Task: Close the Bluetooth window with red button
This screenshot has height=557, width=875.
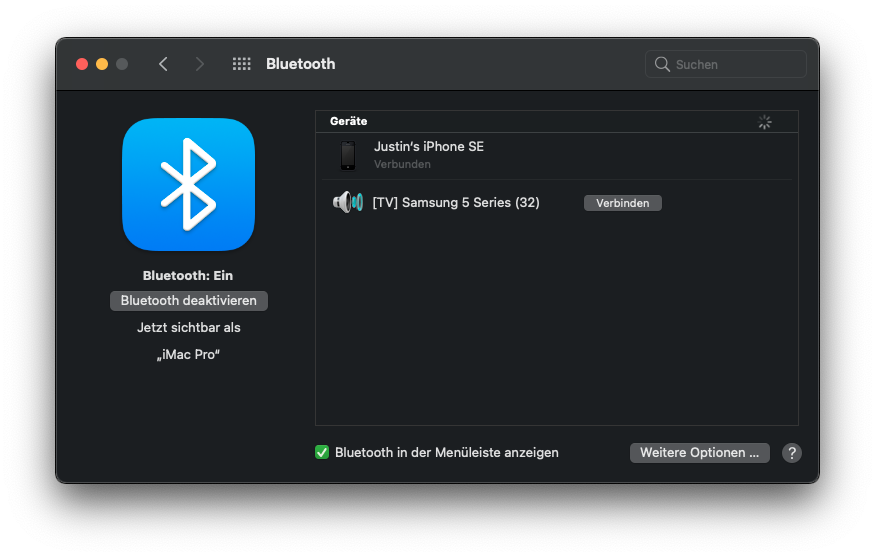Action: (82, 64)
